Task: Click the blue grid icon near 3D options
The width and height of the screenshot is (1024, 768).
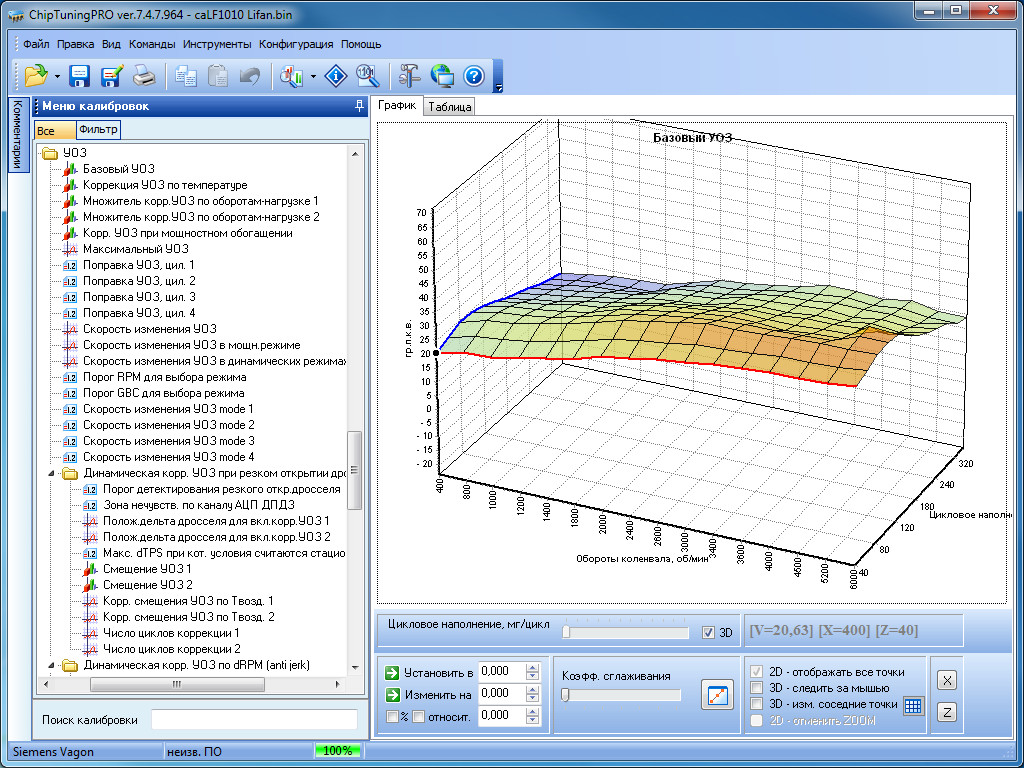Action: point(912,705)
